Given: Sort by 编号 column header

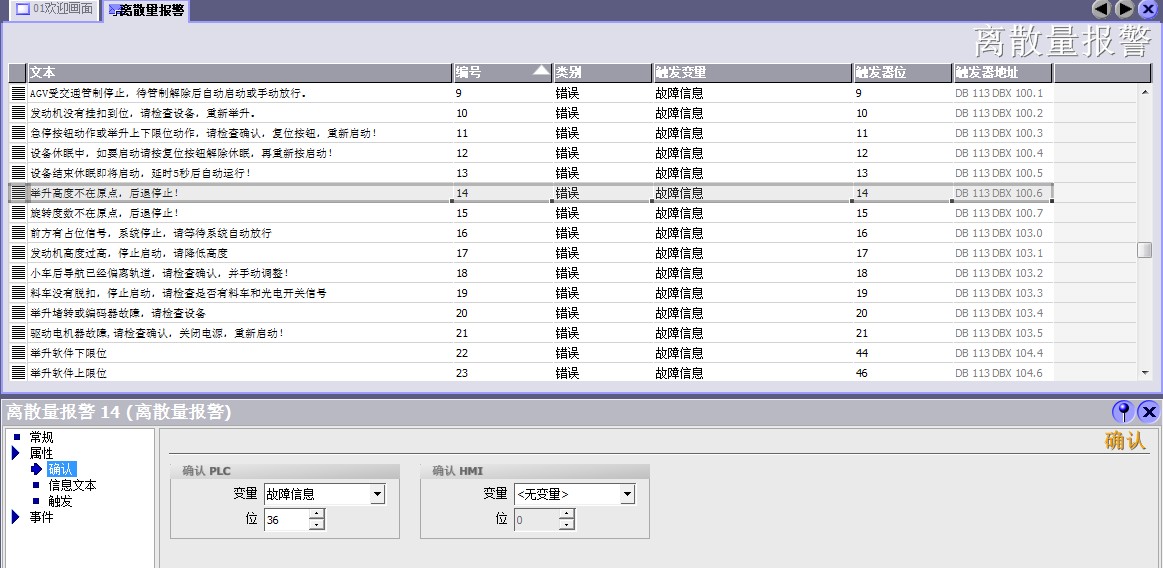Looking at the screenshot, I should tap(503, 73).
